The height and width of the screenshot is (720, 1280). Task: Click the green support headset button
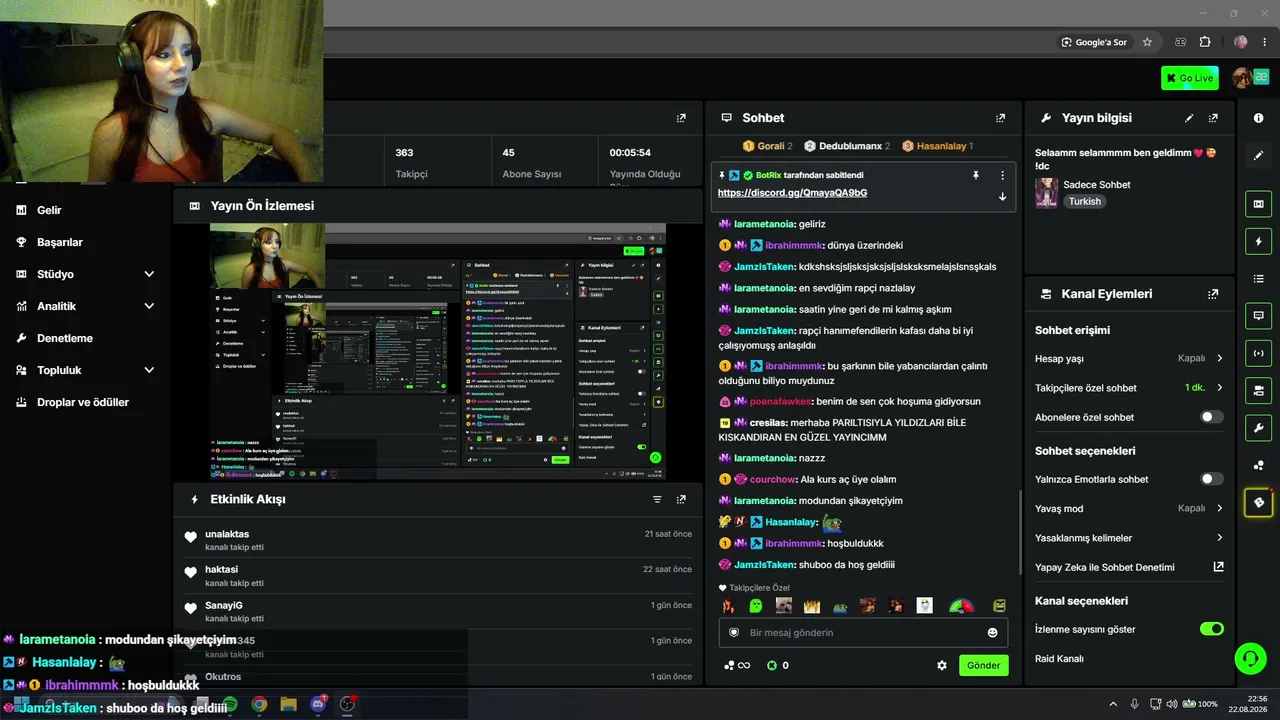tap(1250, 658)
